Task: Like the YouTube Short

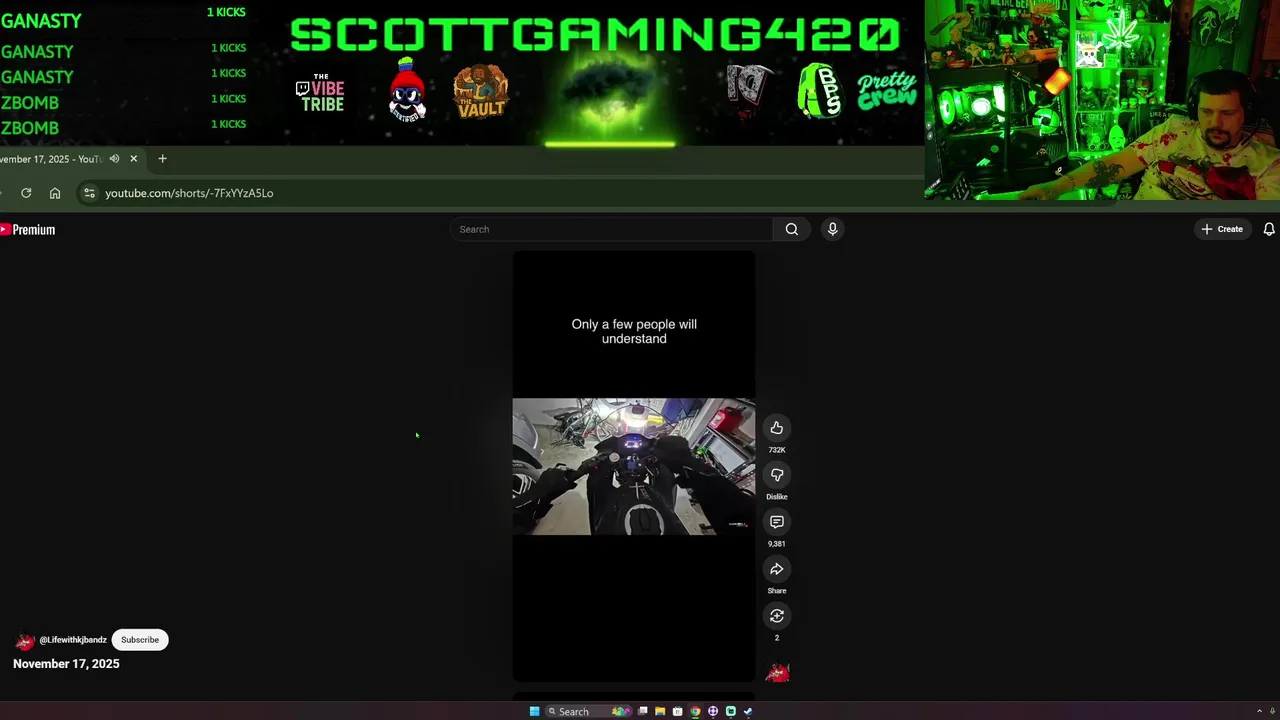Action: (777, 428)
